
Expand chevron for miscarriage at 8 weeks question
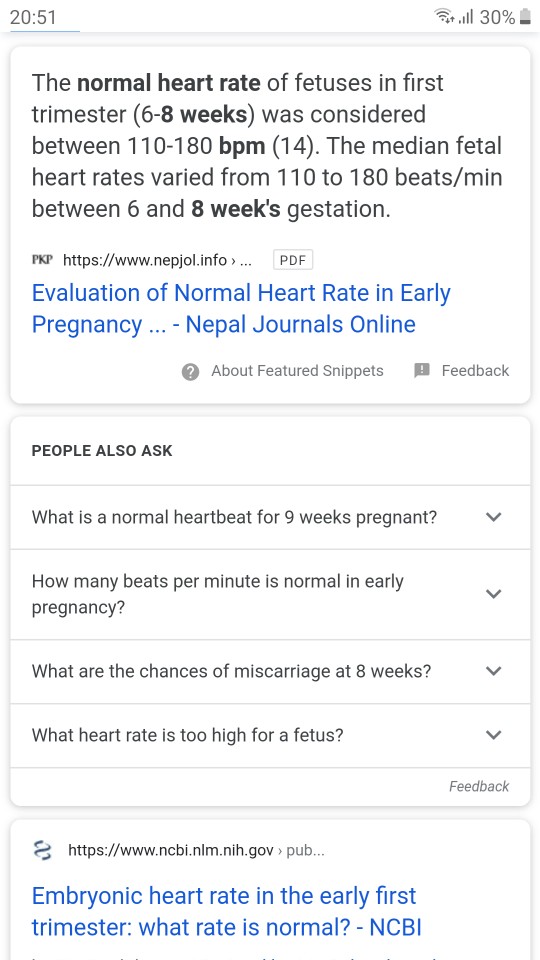(x=493, y=671)
